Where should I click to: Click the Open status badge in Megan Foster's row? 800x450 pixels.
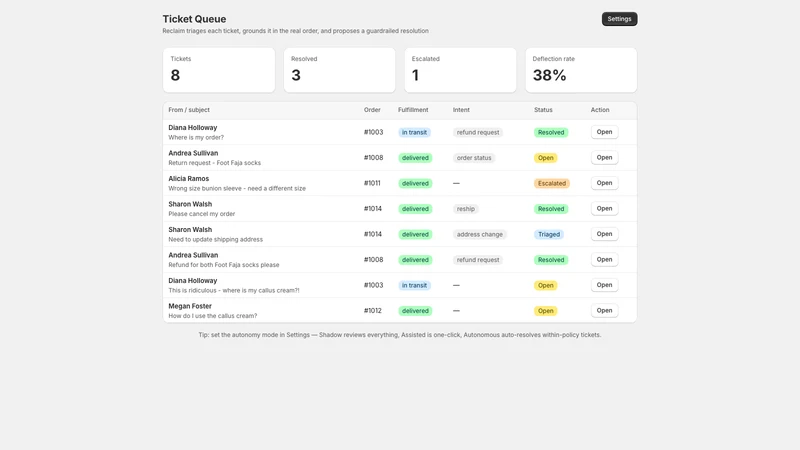pos(545,311)
